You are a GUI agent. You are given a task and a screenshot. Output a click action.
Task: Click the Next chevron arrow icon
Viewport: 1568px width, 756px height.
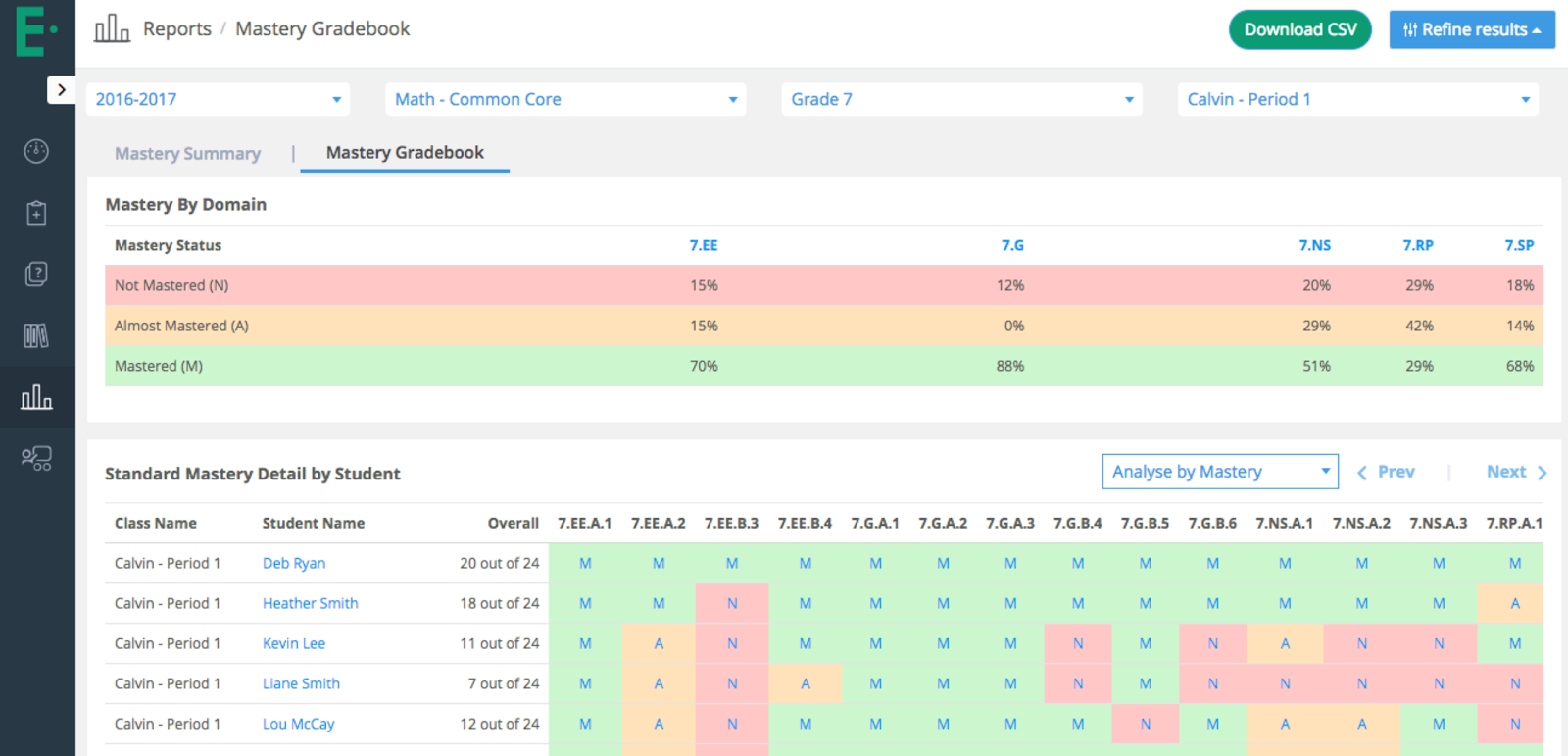pyautogui.click(x=1542, y=473)
